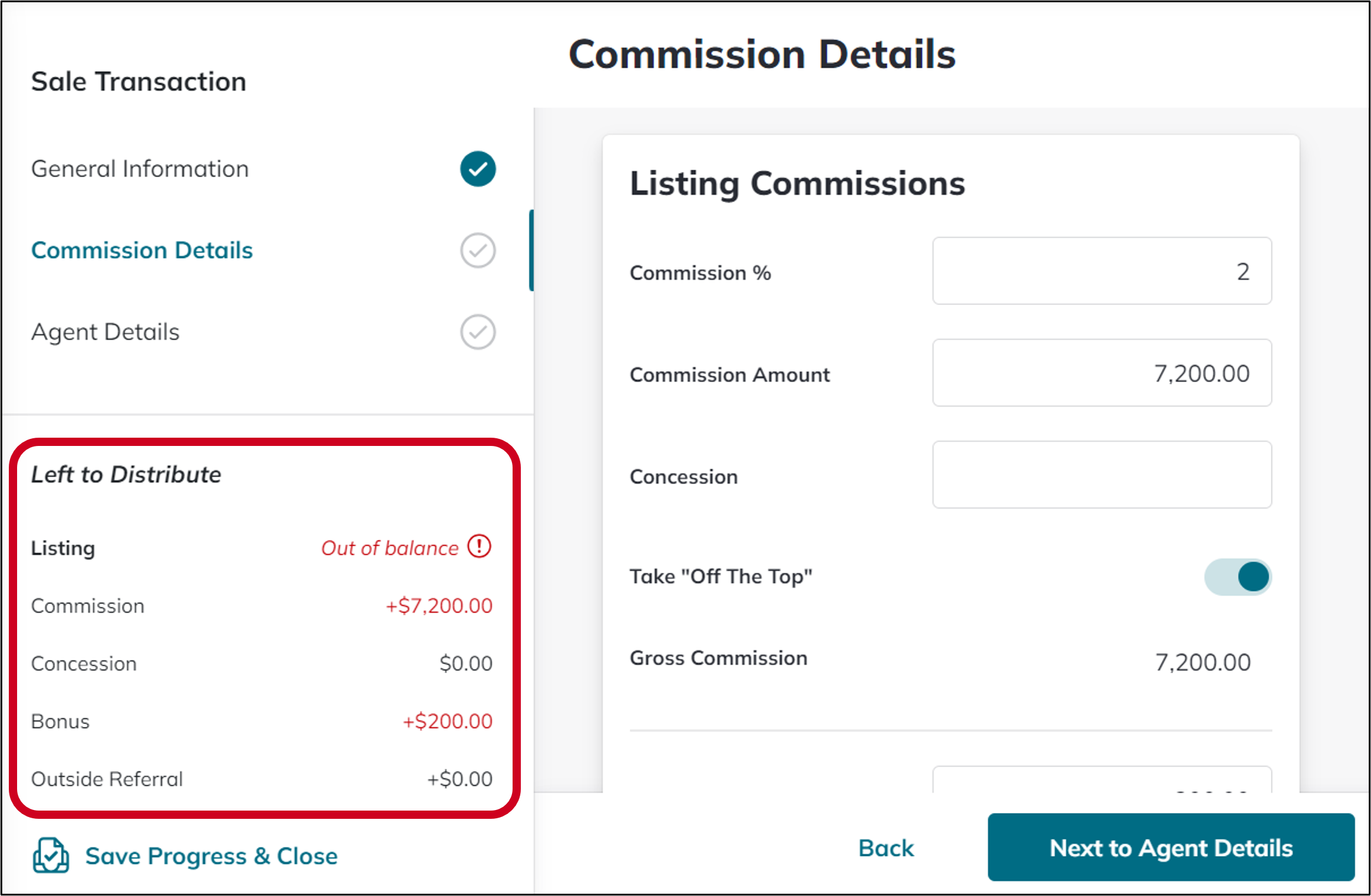The width and height of the screenshot is (1371, 896).
Task: Click the Save Progress clipboard icon
Action: 51,855
